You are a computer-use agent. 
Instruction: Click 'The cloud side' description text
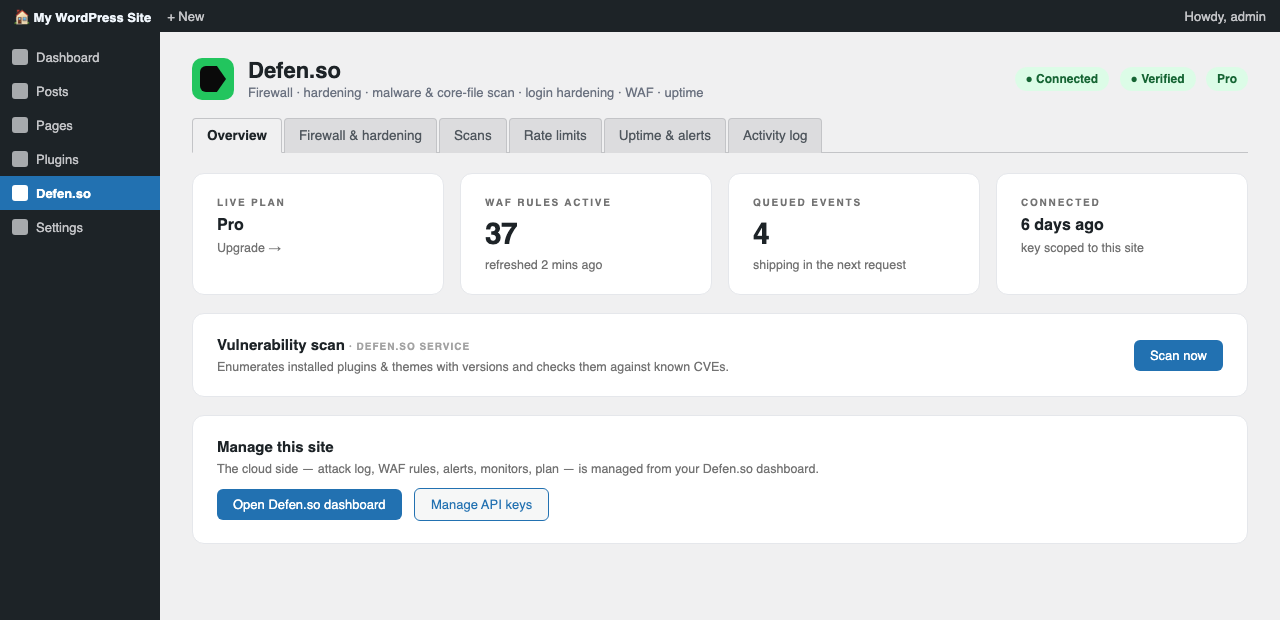click(518, 469)
